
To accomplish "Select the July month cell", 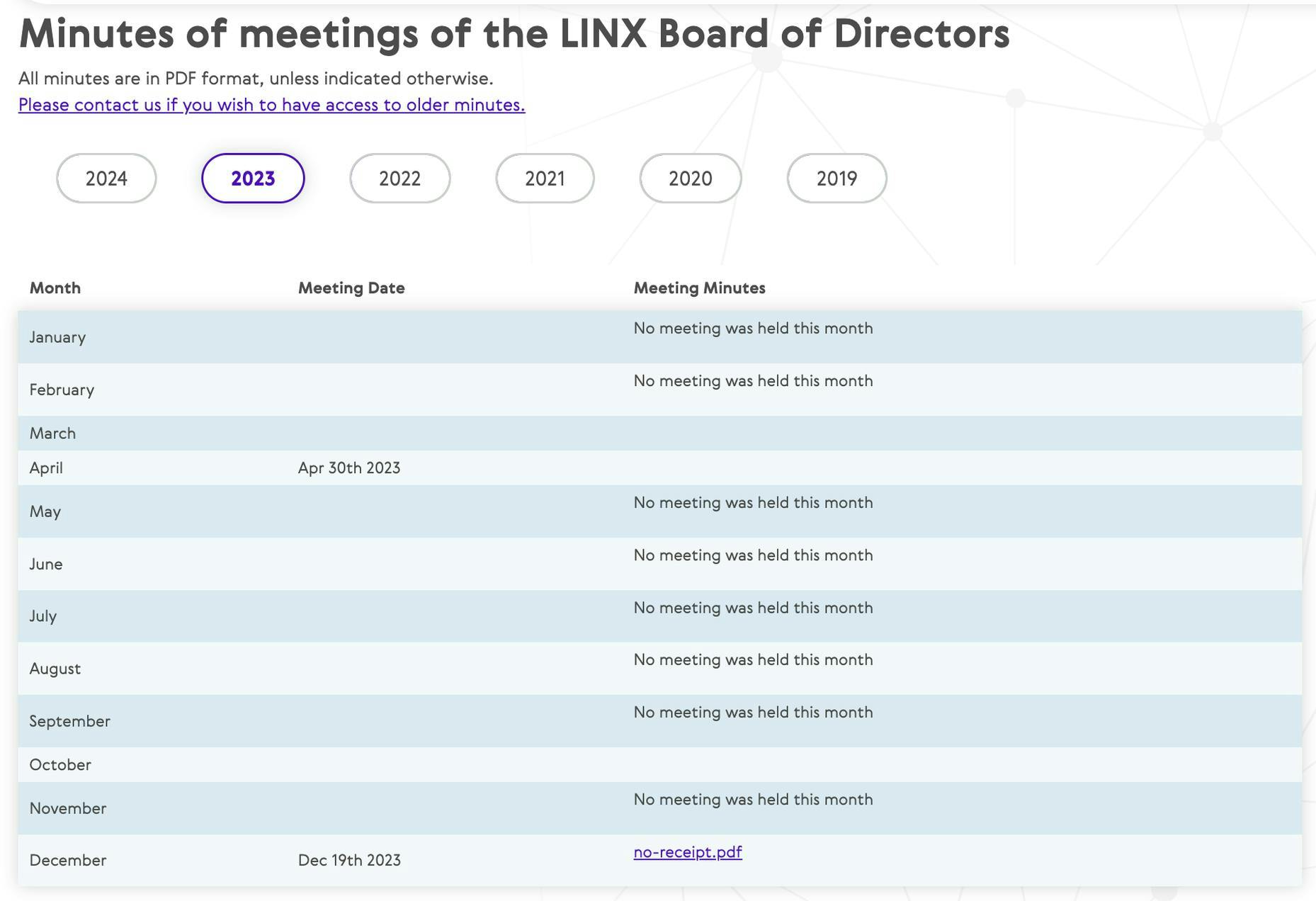I will (x=43, y=616).
